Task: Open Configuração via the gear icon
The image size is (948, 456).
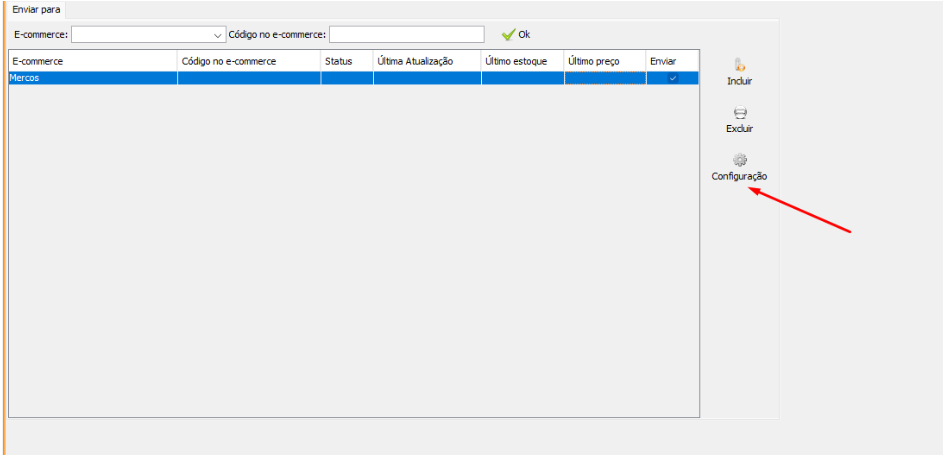Action: [x=739, y=160]
